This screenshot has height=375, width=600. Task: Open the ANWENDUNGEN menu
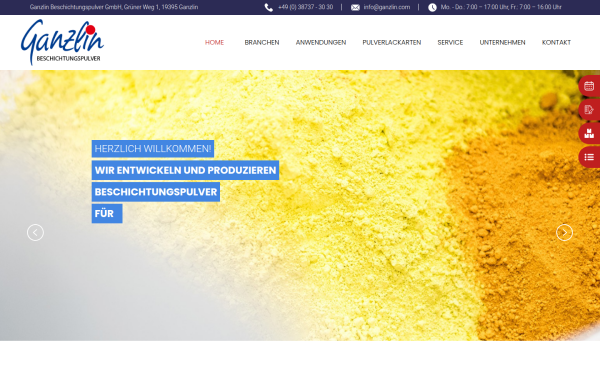tap(321, 42)
